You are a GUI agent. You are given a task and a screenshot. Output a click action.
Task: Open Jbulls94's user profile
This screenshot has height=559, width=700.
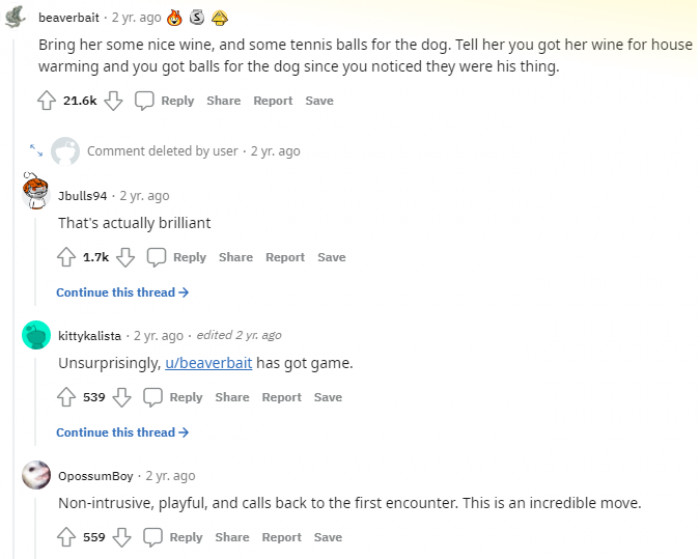pos(82,196)
